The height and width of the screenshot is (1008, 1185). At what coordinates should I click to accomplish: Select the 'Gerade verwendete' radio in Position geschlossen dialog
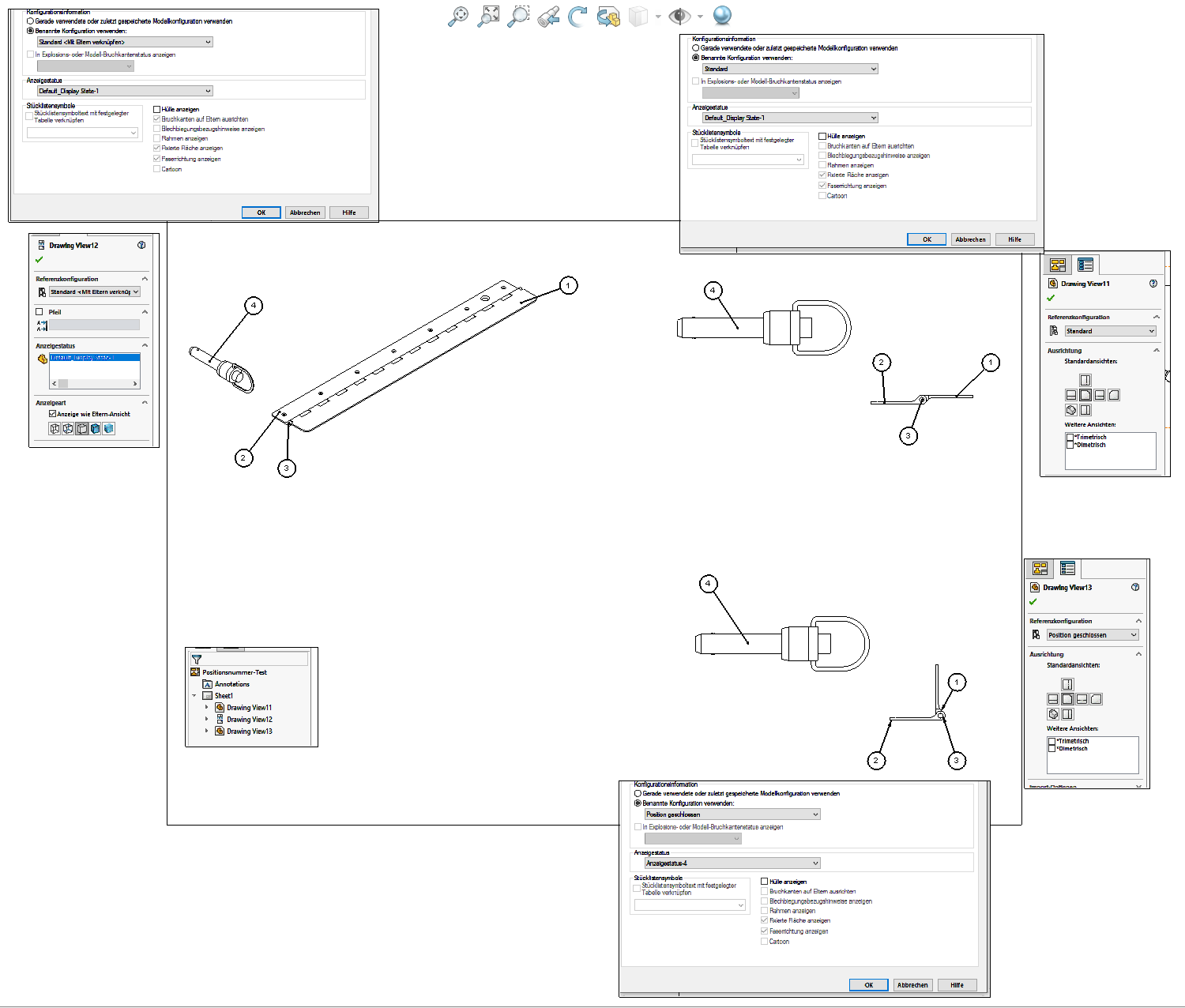[638, 793]
